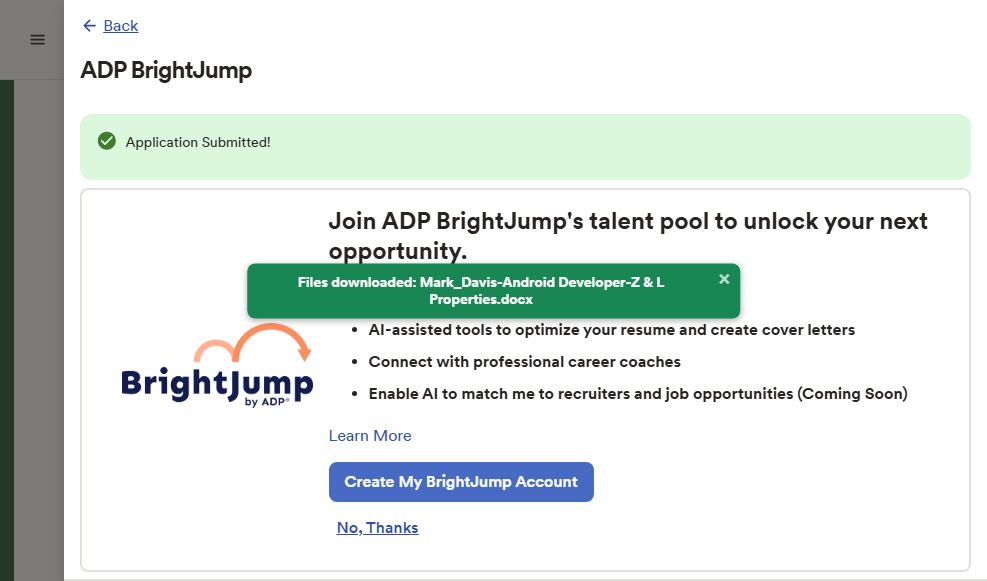Image resolution: width=987 pixels, height=581 pixels.
Task: Open the hamburger menu
Action: click(x=37, y=40)
